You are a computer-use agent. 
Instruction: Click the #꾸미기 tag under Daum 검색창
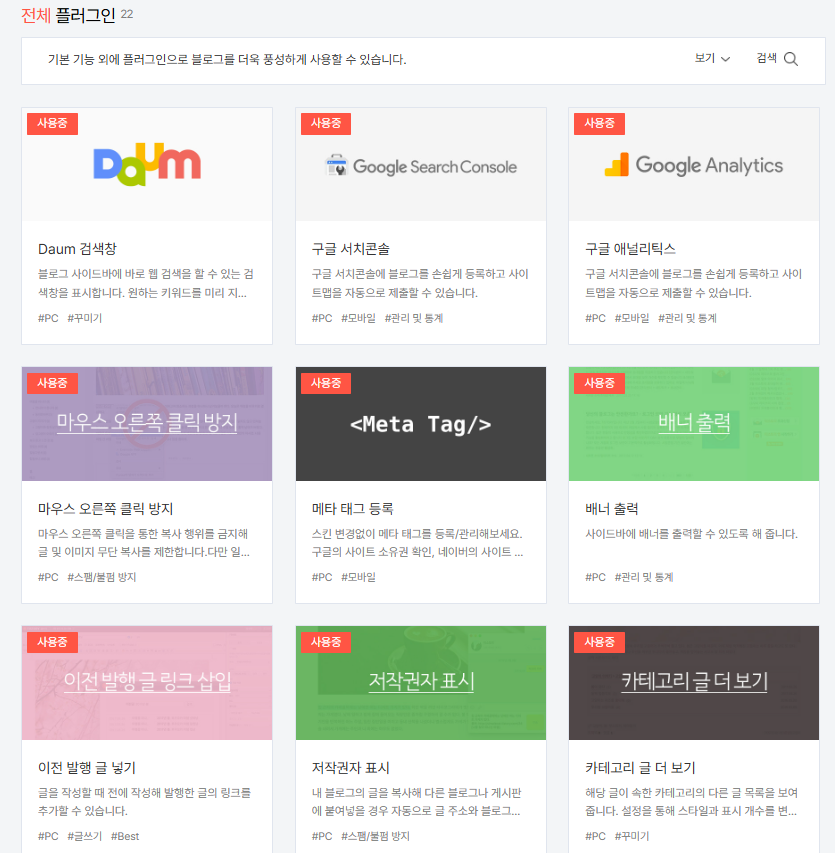84,318
